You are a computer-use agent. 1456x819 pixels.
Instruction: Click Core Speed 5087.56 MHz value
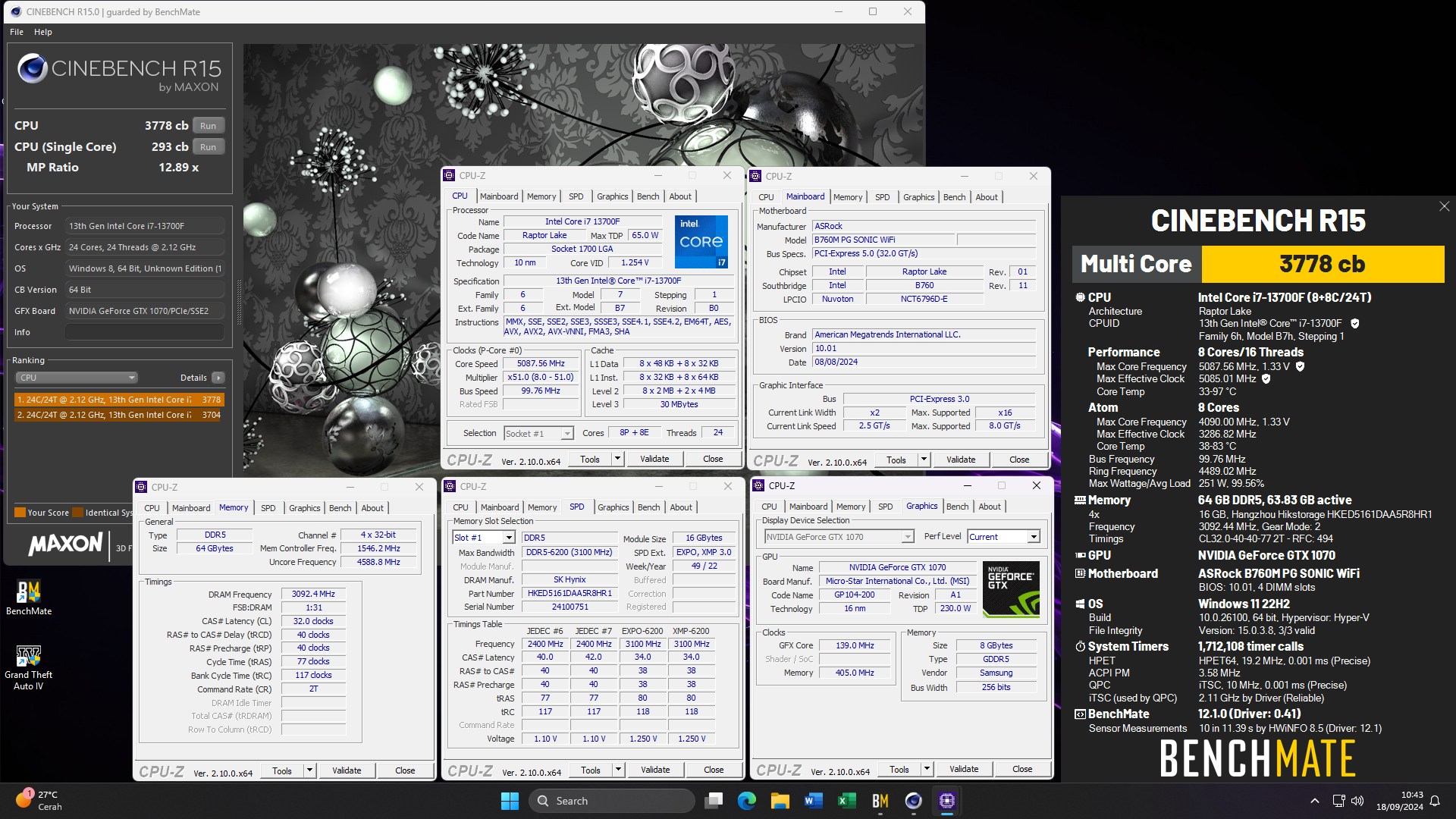pyautogui.click(x=541, y=364)
